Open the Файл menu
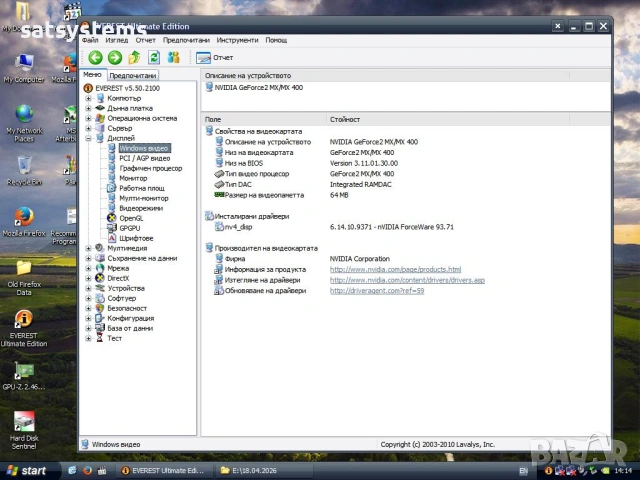The width and height of the screenshot is (640, 480). tap(90, 40)
